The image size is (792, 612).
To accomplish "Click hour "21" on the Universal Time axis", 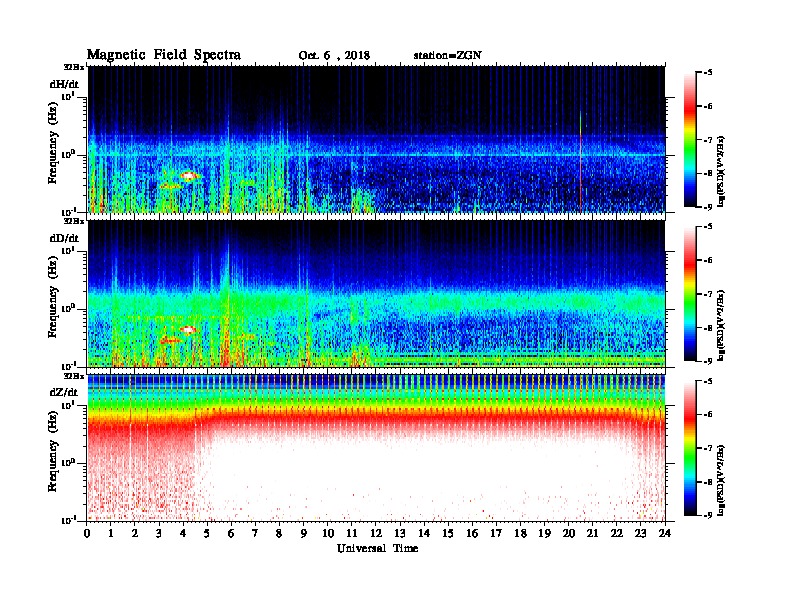I will (x=593, y=533).
